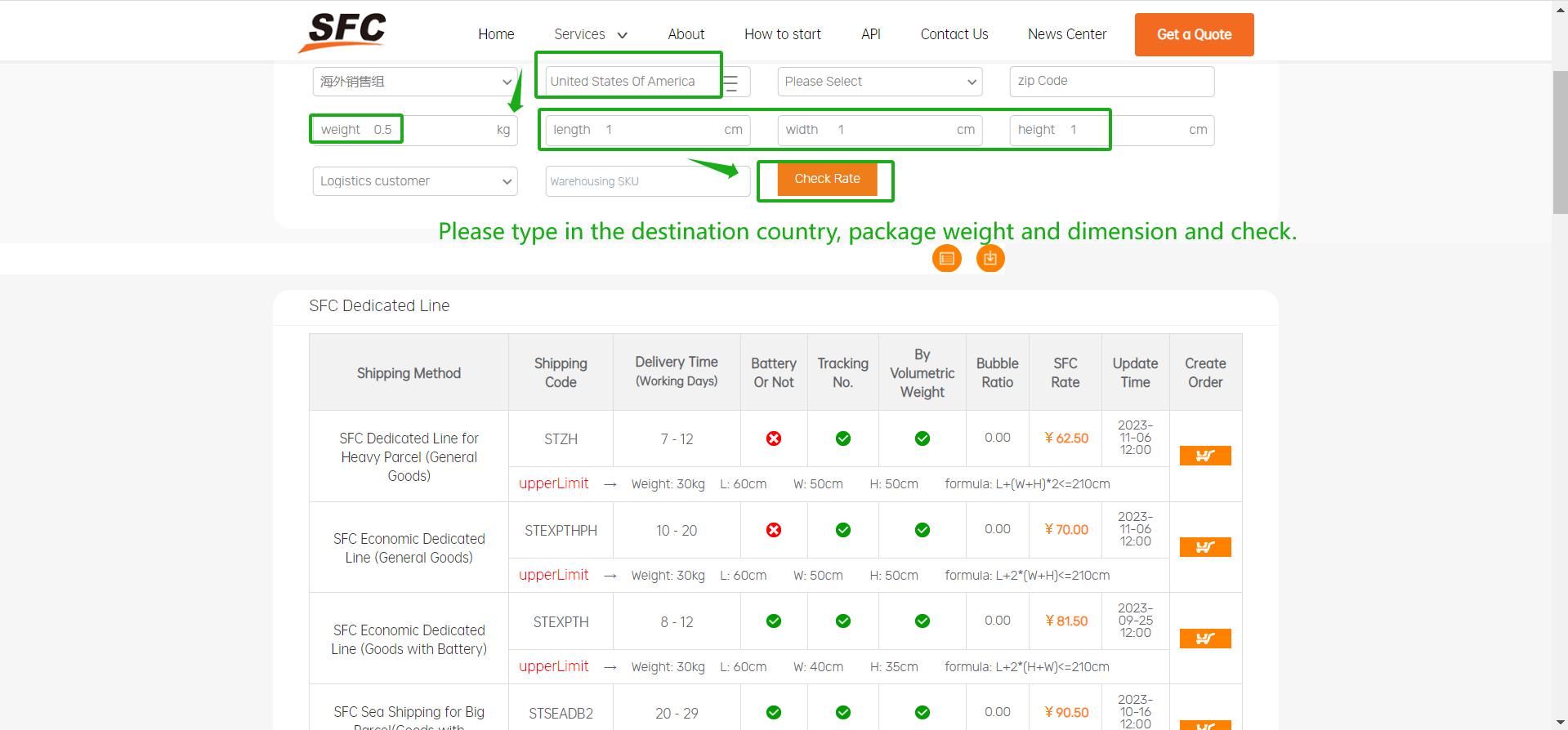The width and height of the screenshot is (1568, 730).
Task: Click SFC Rate ¥70.00 value
Action: tap(1066, 530)
